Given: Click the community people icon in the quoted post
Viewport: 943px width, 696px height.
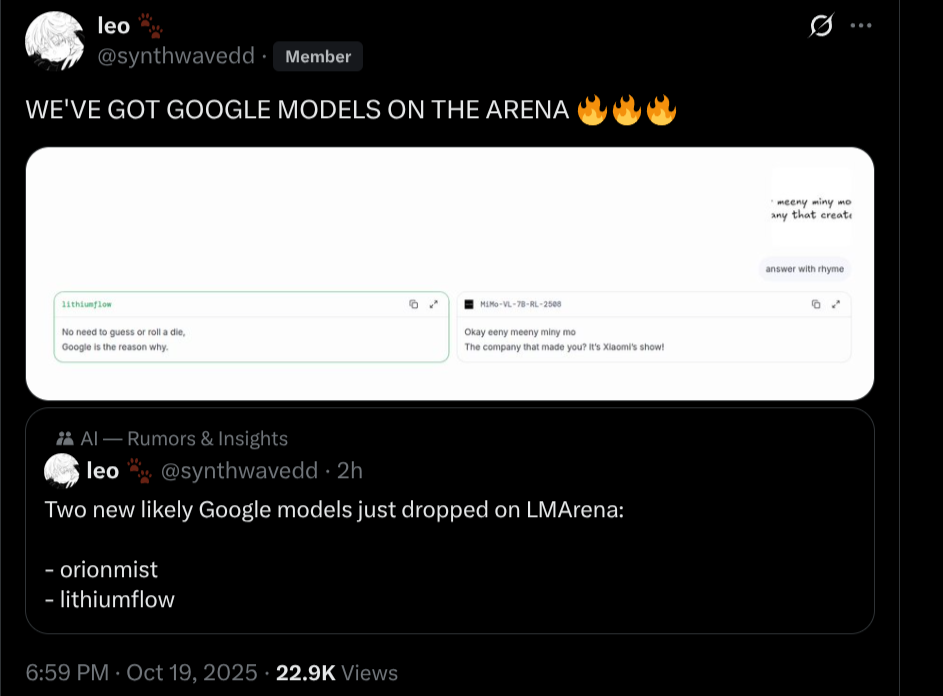Looking at the screenshot, I should (x=65, y=438).
